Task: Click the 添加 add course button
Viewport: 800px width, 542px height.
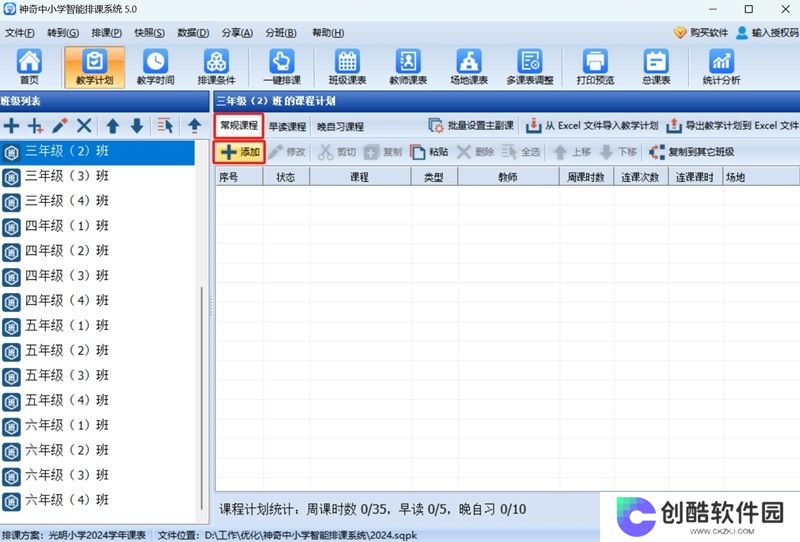Action: coord(239,152)
